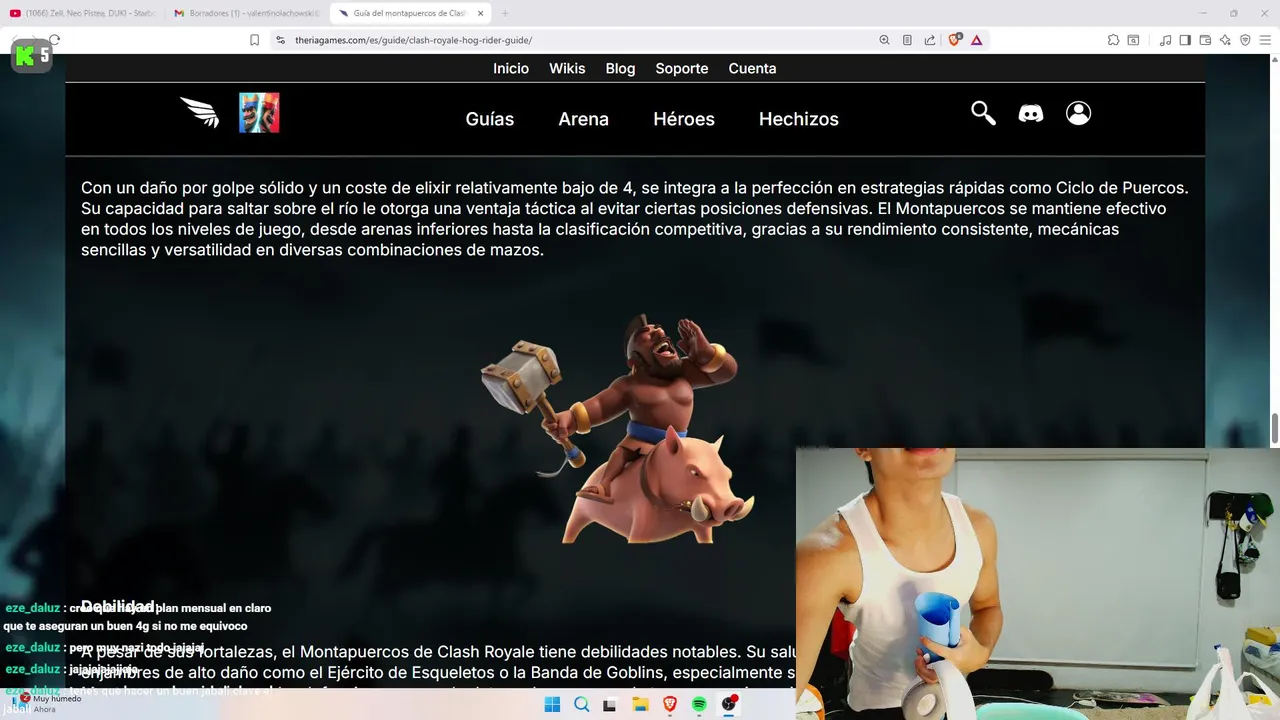Open Brave Shields lion icon
The width and height of the screenshot is (1280, 720).
coord(954,40)
